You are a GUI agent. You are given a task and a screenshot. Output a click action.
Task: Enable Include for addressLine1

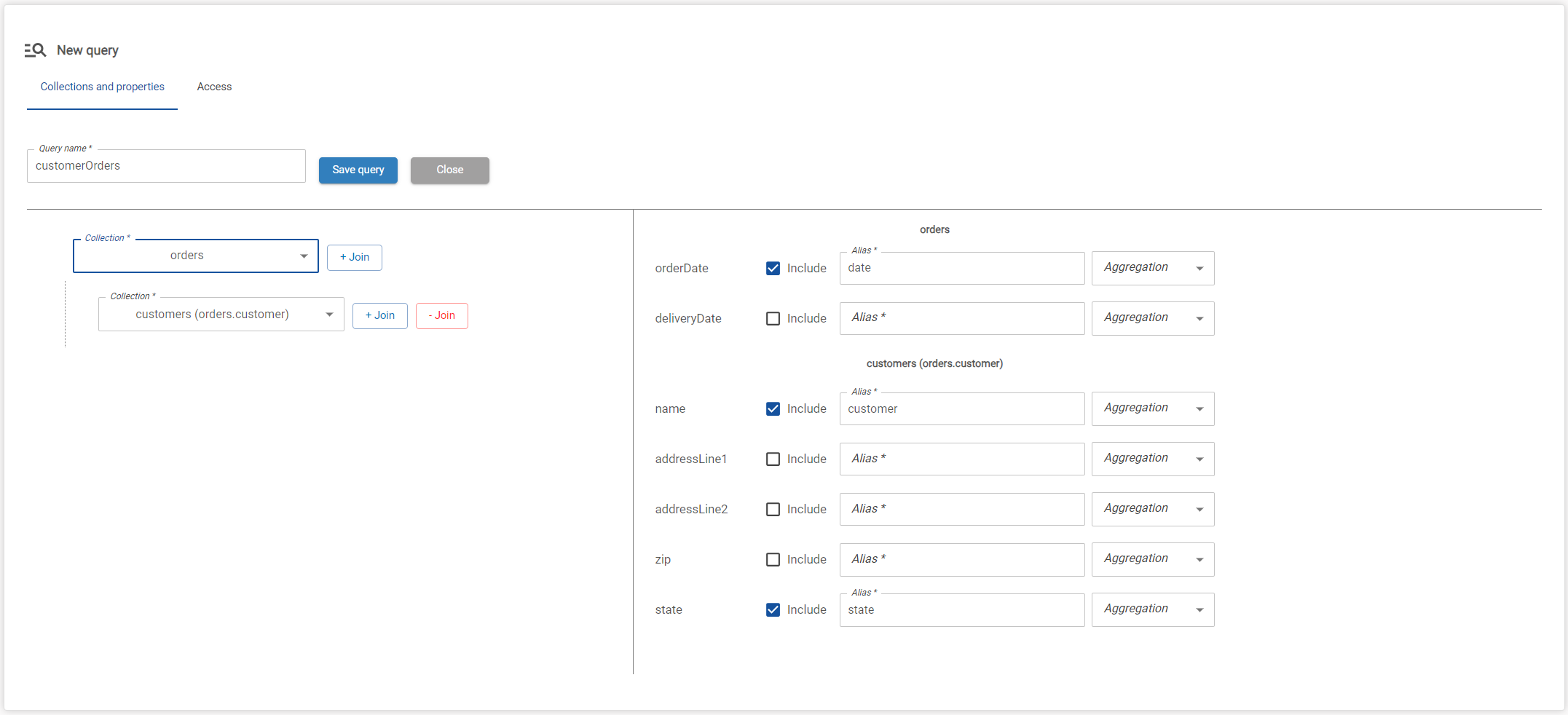[x=773, y=459]
